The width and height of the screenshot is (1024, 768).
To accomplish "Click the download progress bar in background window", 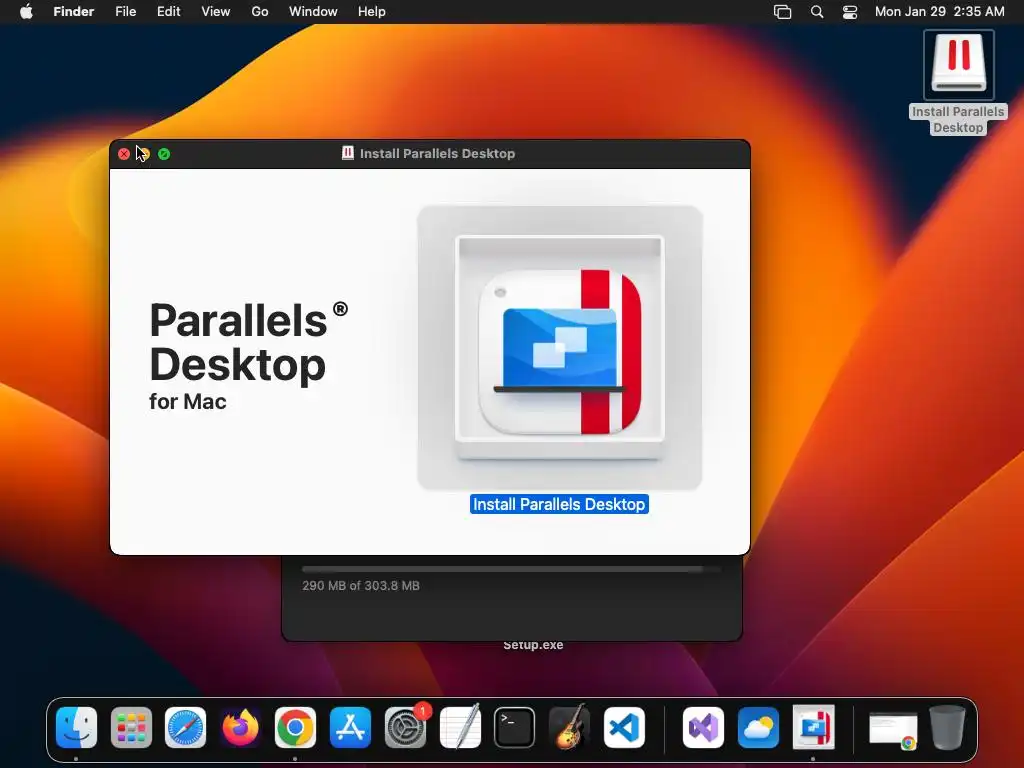I will (511, 569).
